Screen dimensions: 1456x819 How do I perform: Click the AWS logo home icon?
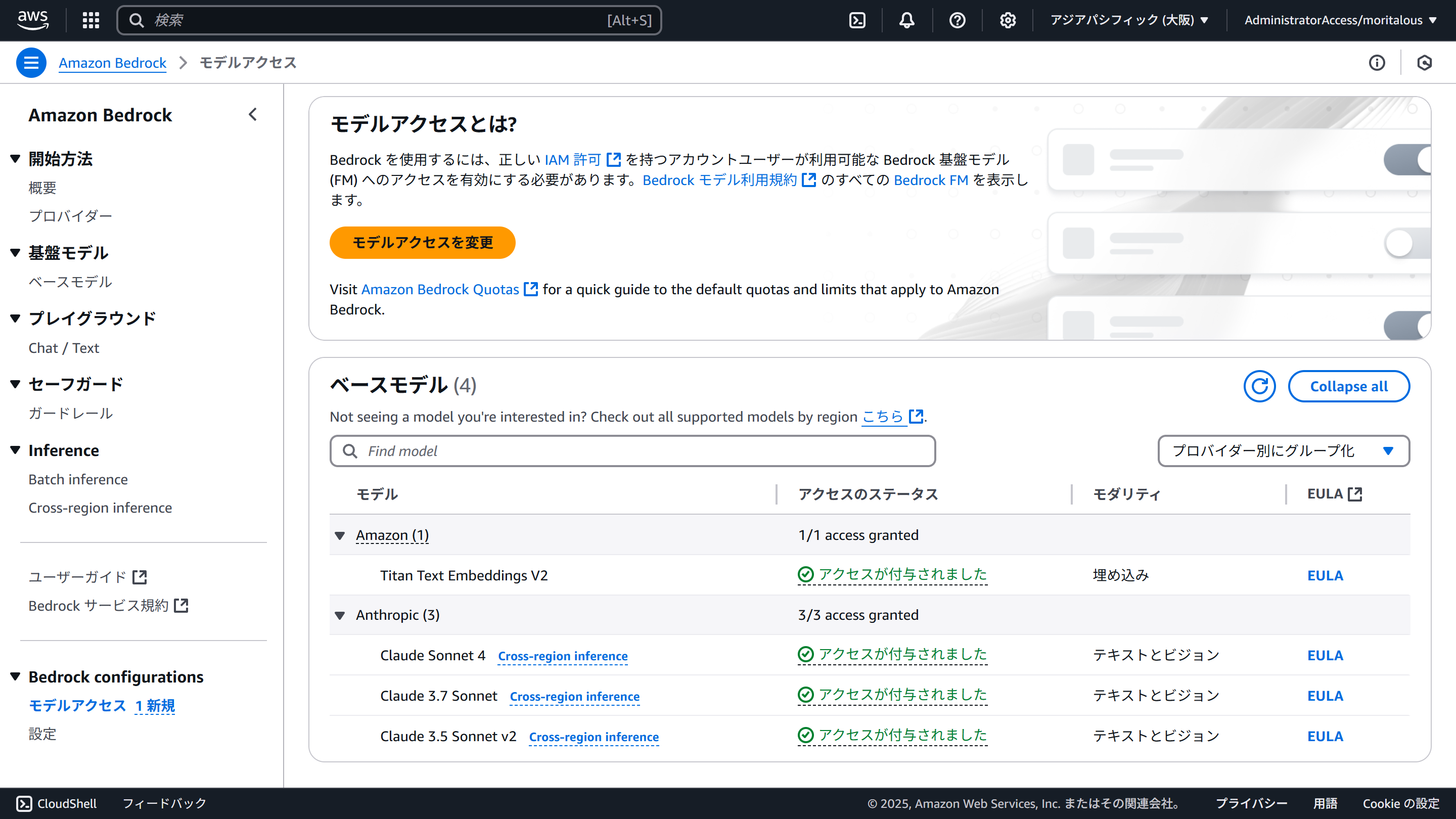33,20
